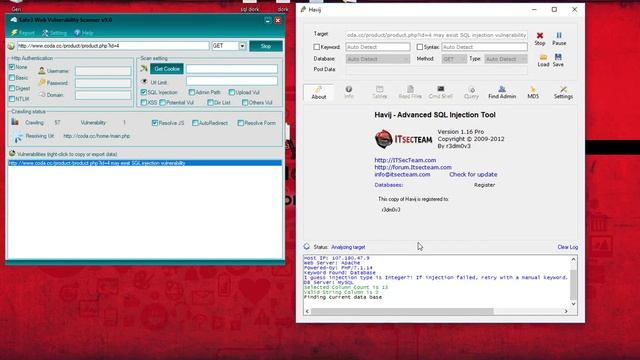Click Check for update link
Screen dimensions: 640x360
[x=473, y=174]
